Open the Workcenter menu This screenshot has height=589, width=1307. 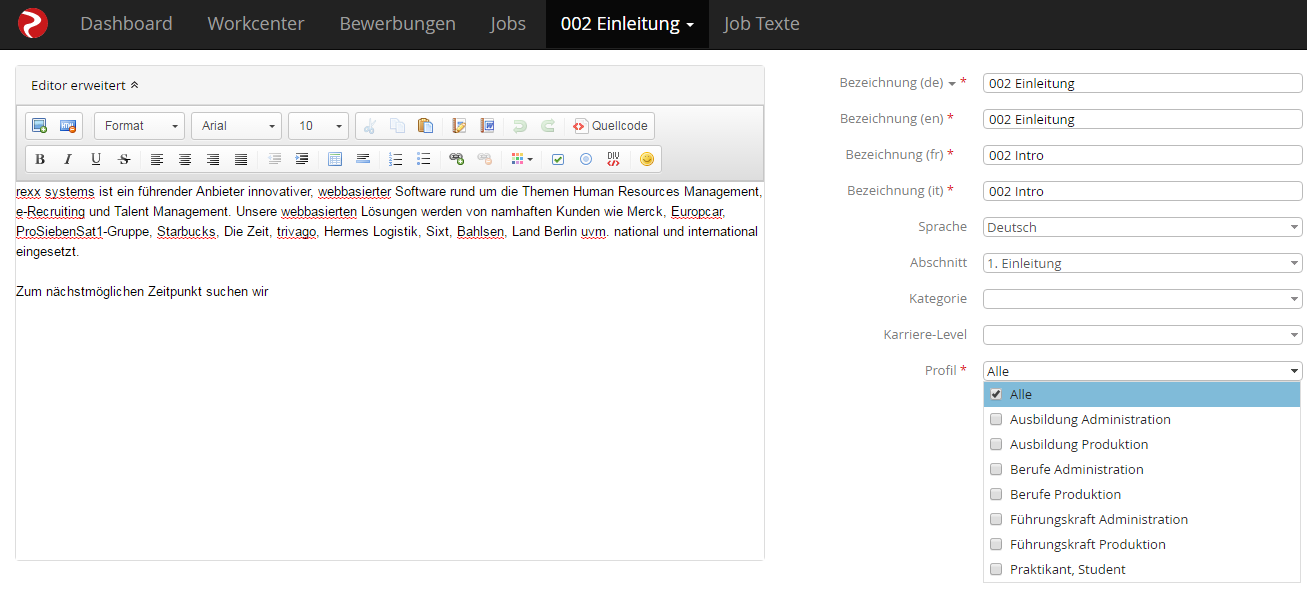click(x=256, y=24)
